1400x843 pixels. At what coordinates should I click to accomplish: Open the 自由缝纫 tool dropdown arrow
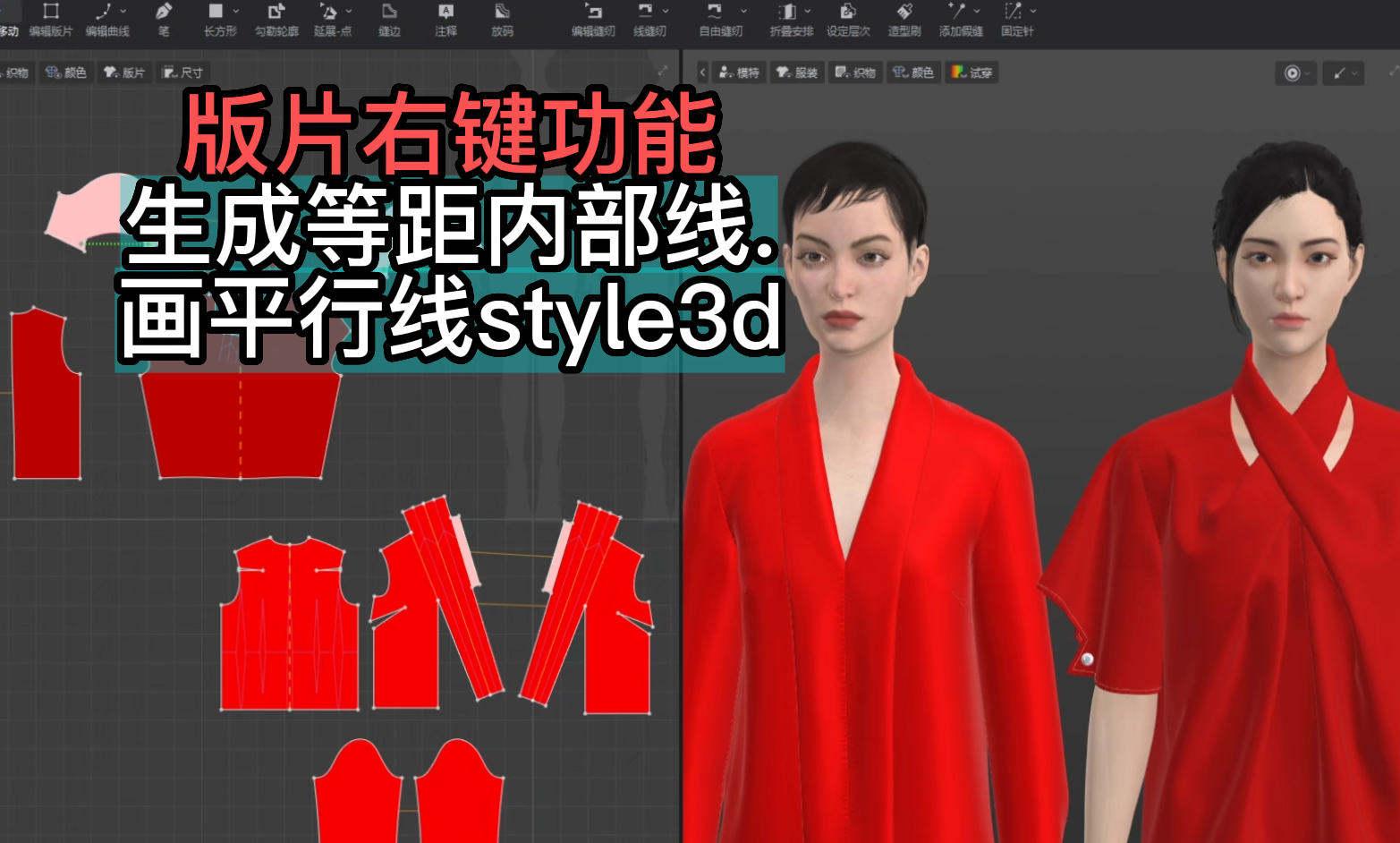[x=742, y=11]
